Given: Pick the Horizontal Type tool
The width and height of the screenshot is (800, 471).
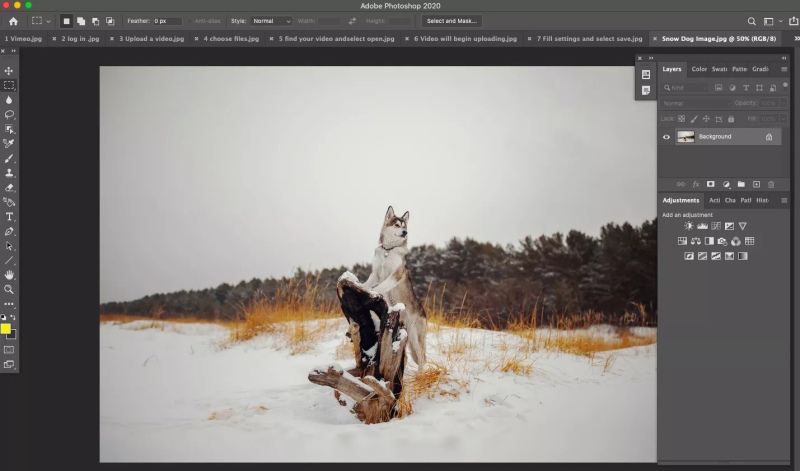Looking at the screenshot, I should 9,217.
